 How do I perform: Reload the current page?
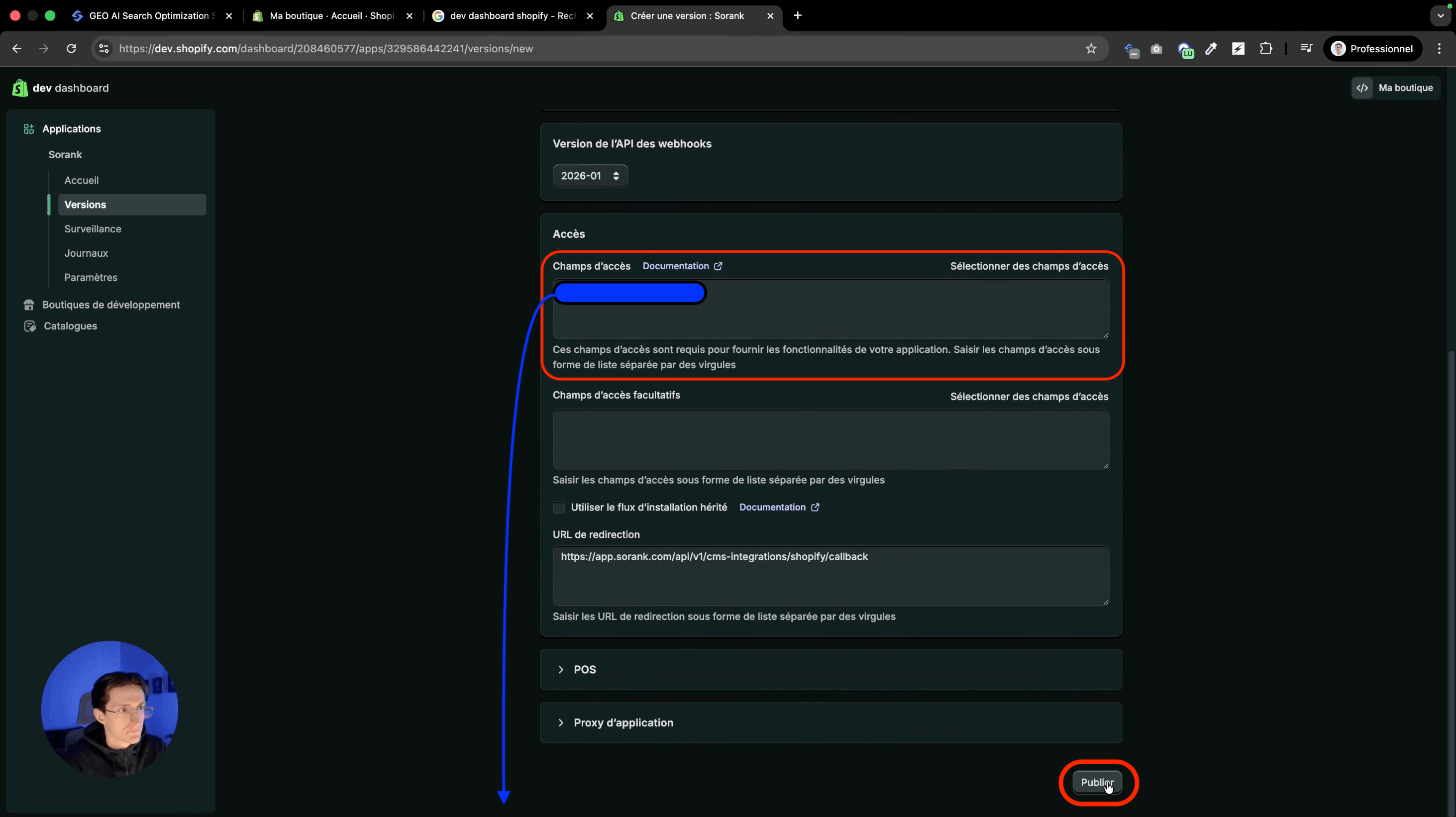click(71, 49)
